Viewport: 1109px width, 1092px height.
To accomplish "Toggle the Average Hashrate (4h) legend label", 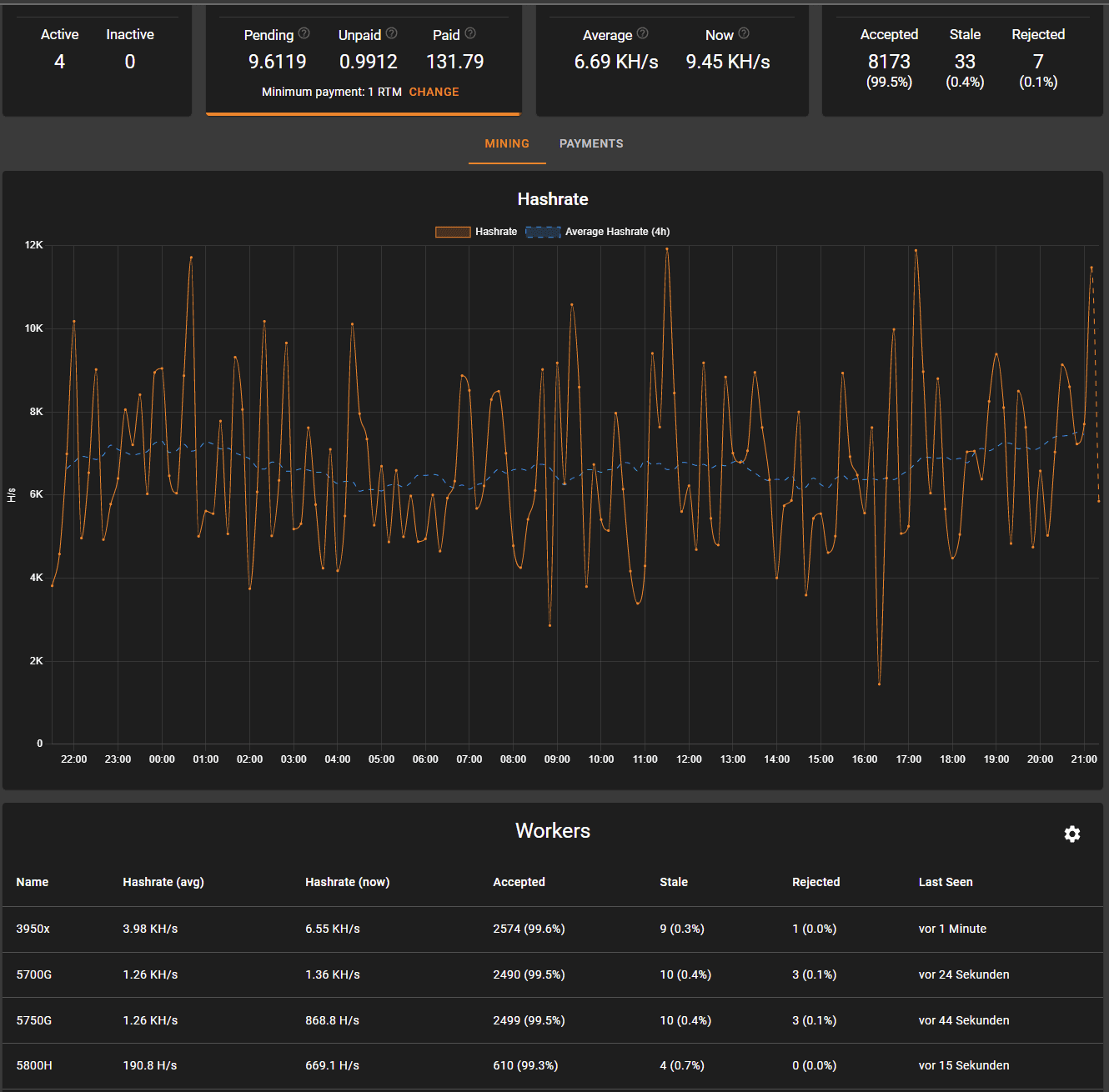I will pos(617,232).
